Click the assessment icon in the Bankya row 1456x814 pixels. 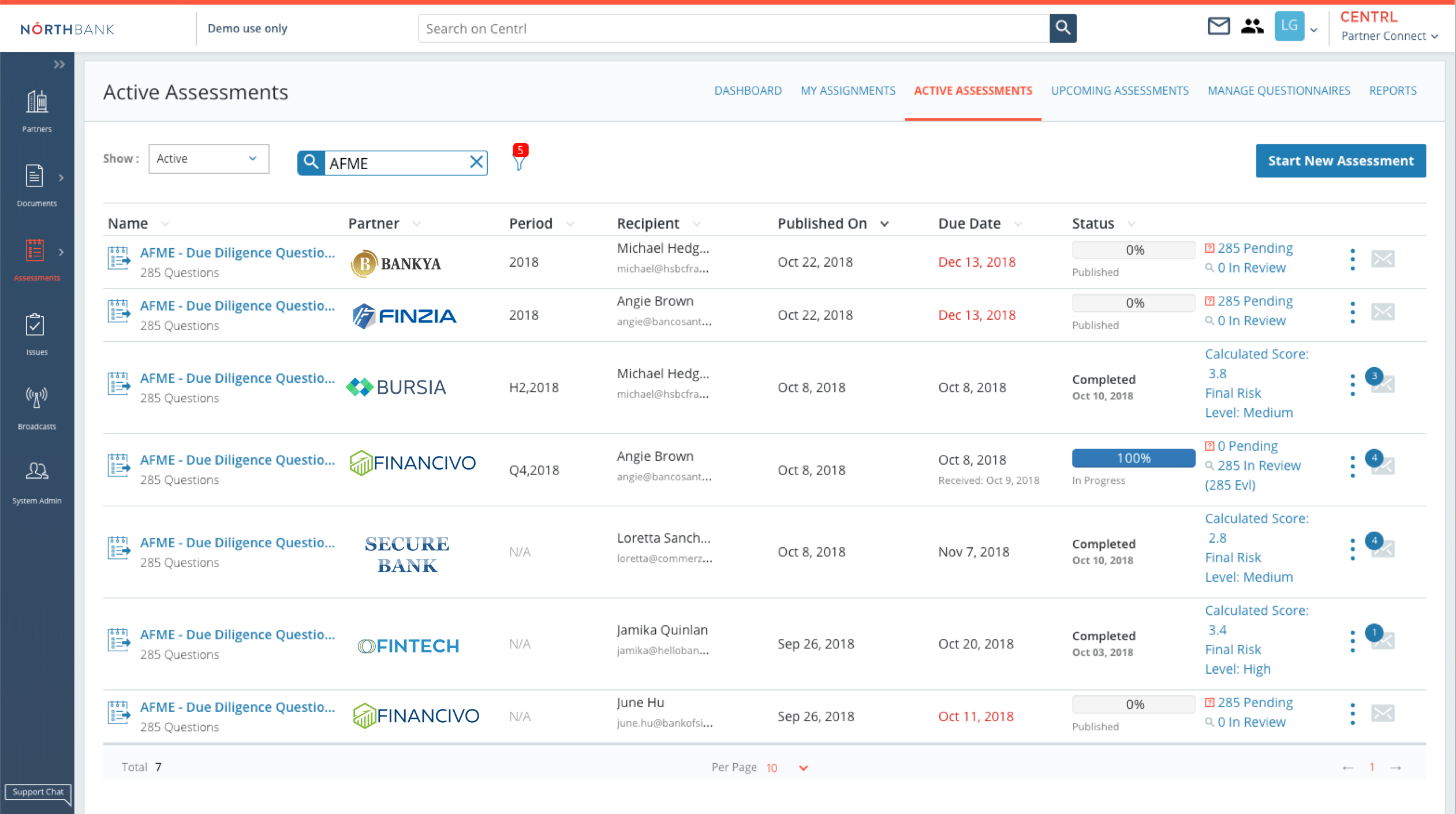pyautogui.click(x=118, y=258)
